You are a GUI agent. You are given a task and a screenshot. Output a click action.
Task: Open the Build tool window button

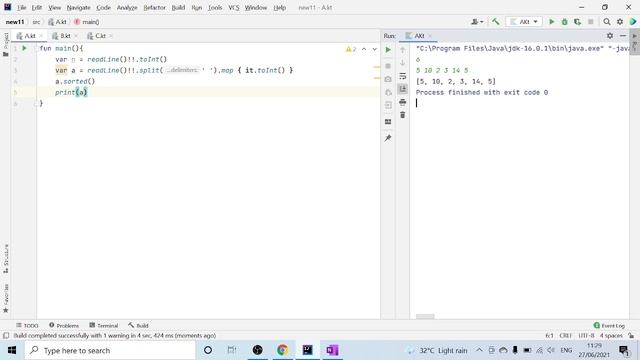pyautogui.click(x=138, y=325)
